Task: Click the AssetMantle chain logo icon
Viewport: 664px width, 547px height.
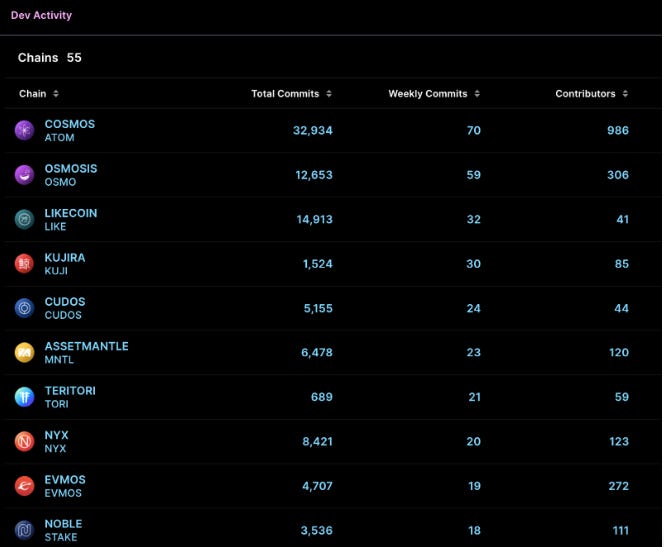Action: tap(25, 353)
